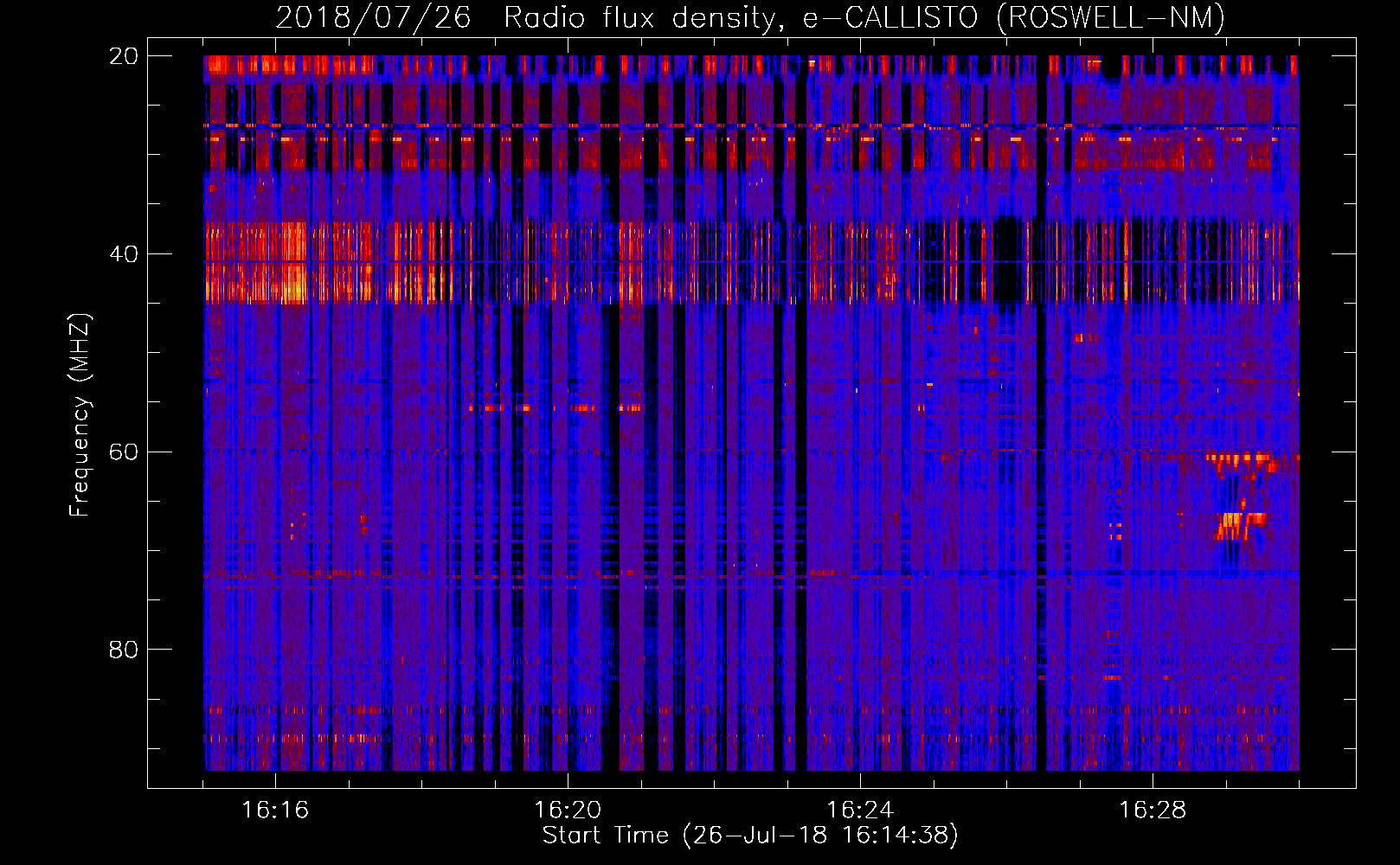Click the time tick label '16:16'

coord(275,811)
